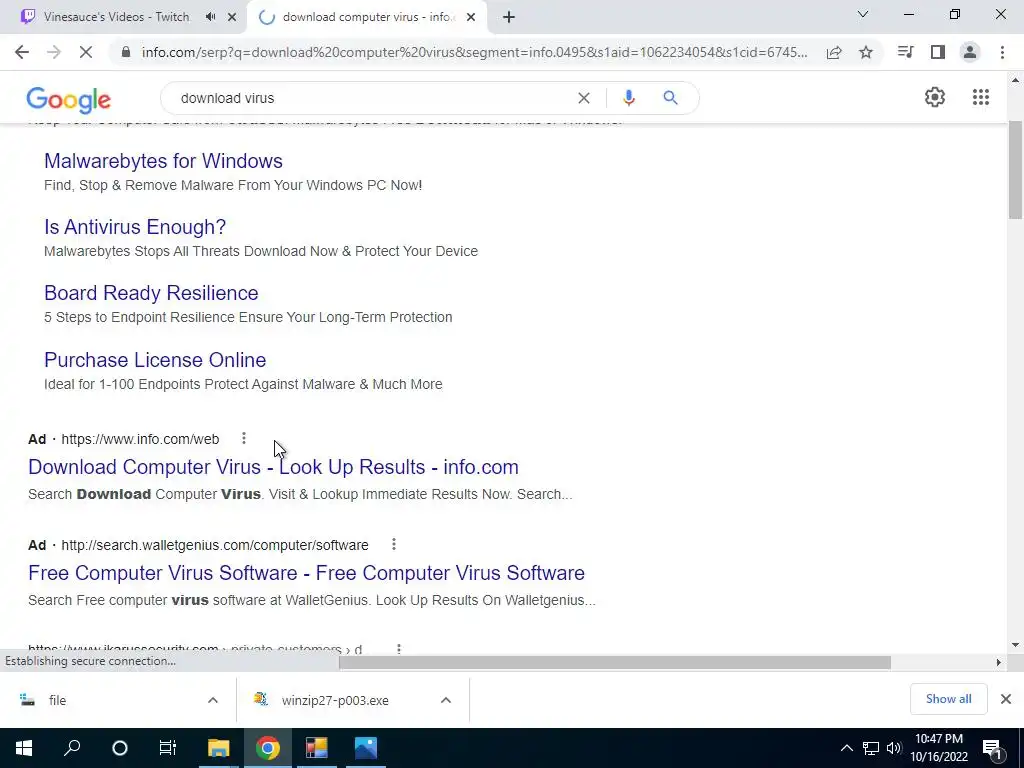
Task: Go forward to the next page
Action: point(54,52)
